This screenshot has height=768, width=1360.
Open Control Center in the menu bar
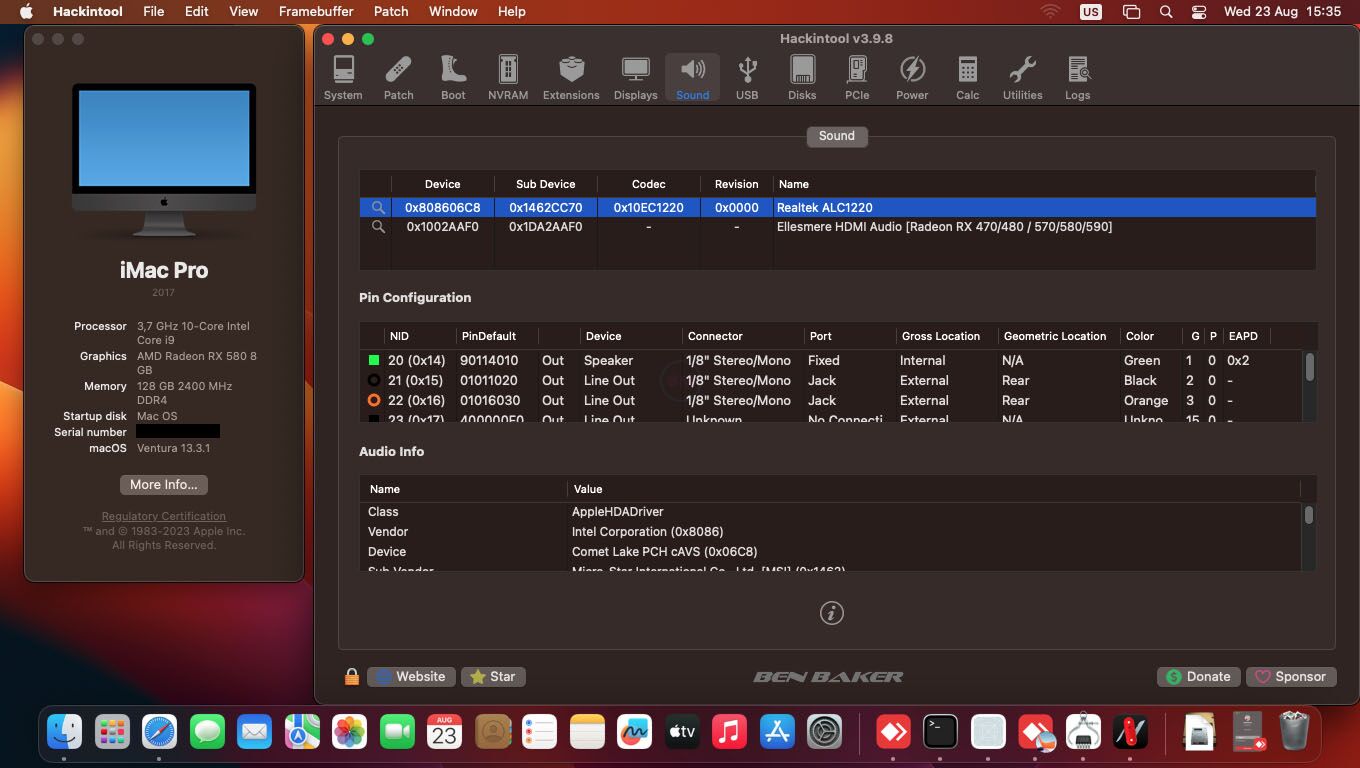[x=1199, y=12]
